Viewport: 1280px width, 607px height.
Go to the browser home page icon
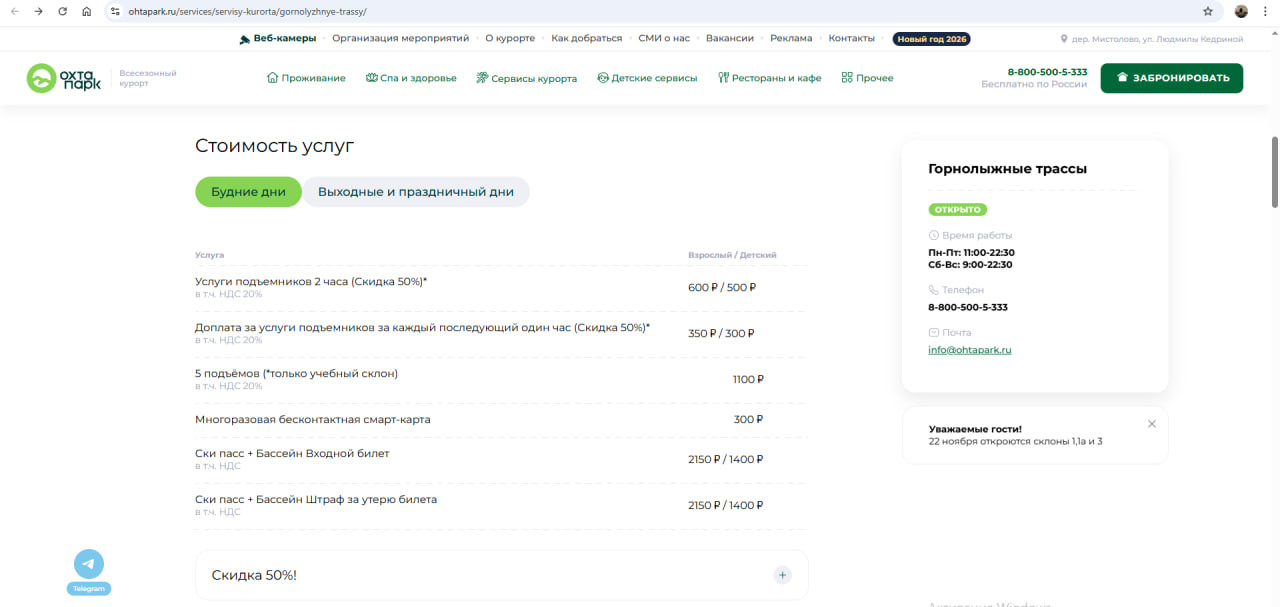click(87, 11)
